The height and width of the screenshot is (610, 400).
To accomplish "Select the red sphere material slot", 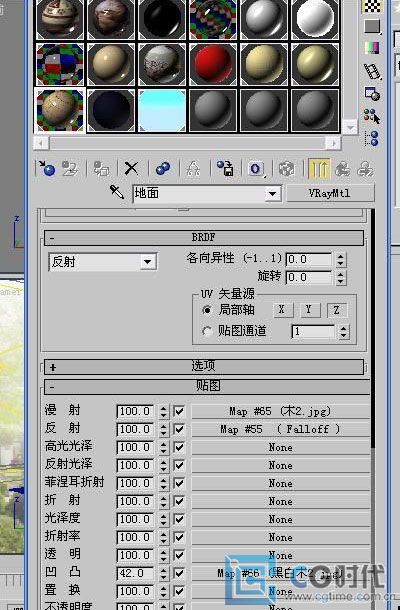I will (213, 65).
